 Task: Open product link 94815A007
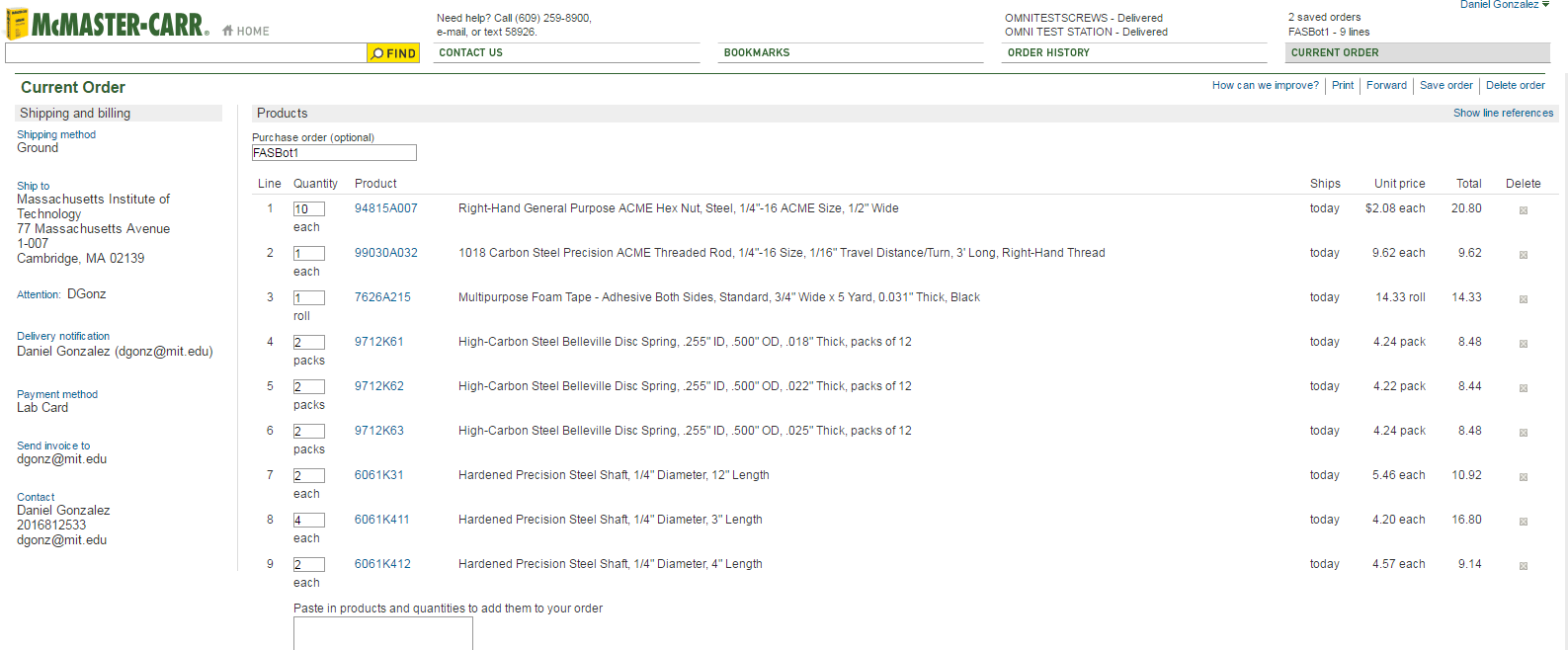point(386,208)
